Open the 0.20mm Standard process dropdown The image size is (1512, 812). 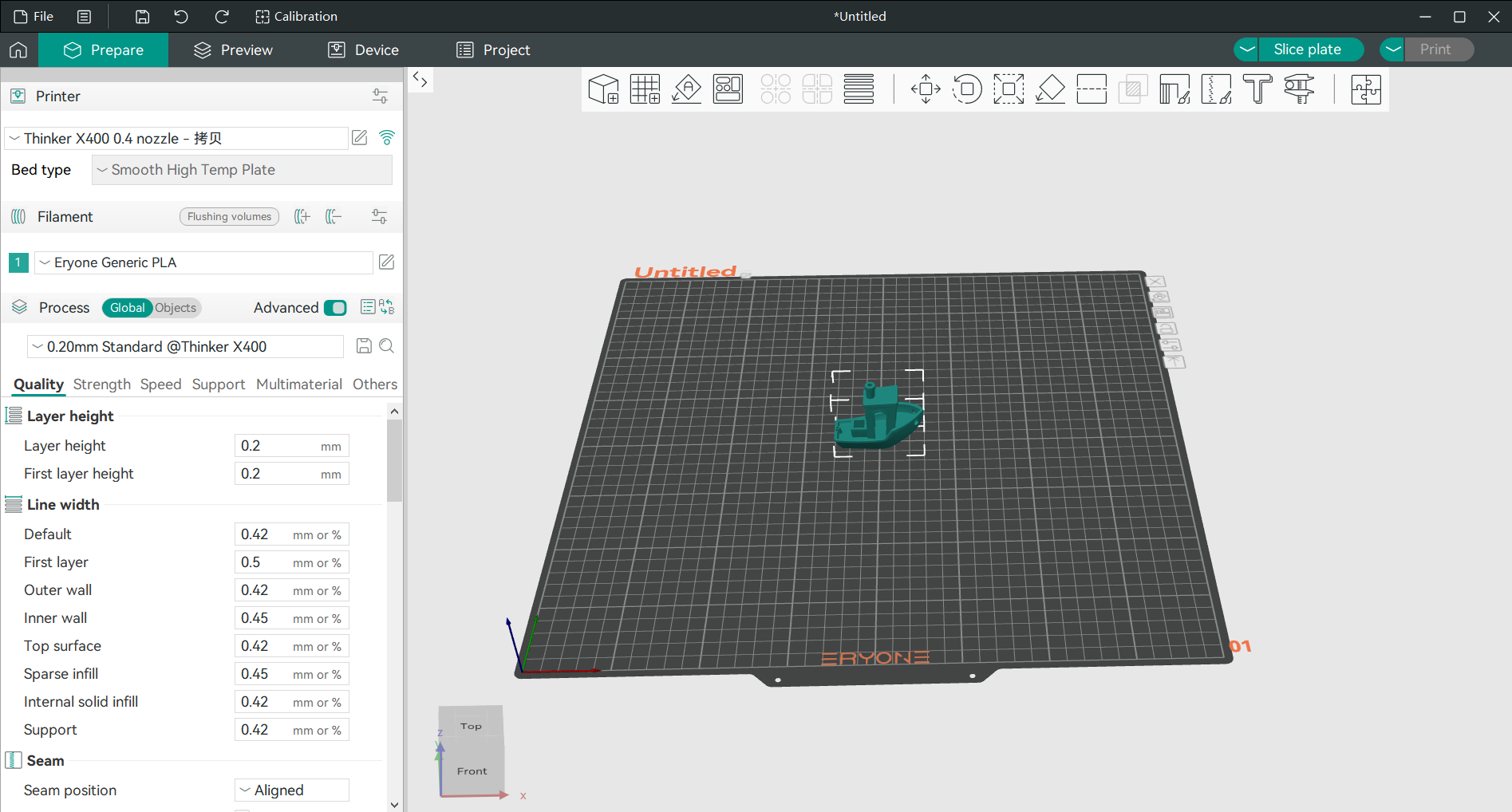click(186, 347)
